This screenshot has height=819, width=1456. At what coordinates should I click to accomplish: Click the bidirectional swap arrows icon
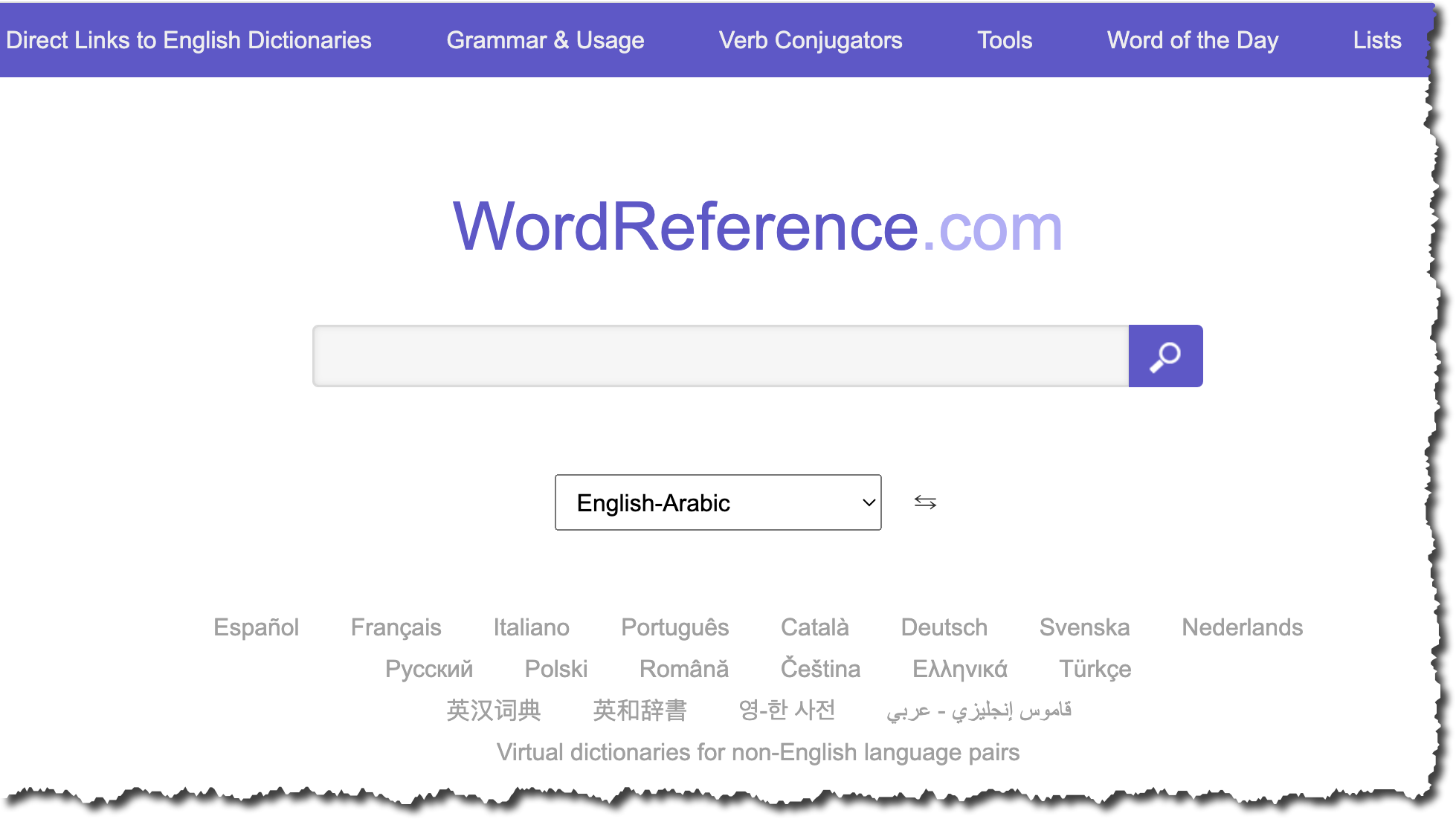tap(924, 502)
